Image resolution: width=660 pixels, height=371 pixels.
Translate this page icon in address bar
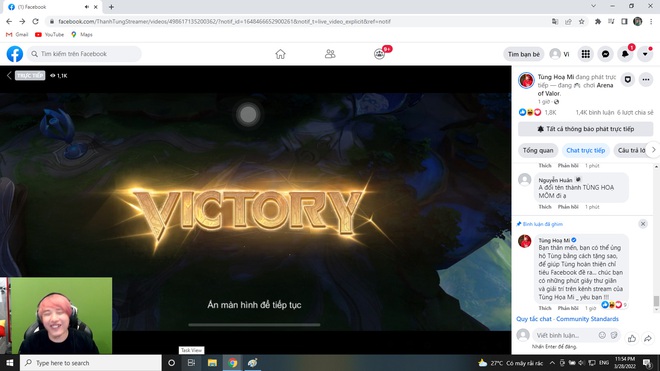[x=555, y=21]
